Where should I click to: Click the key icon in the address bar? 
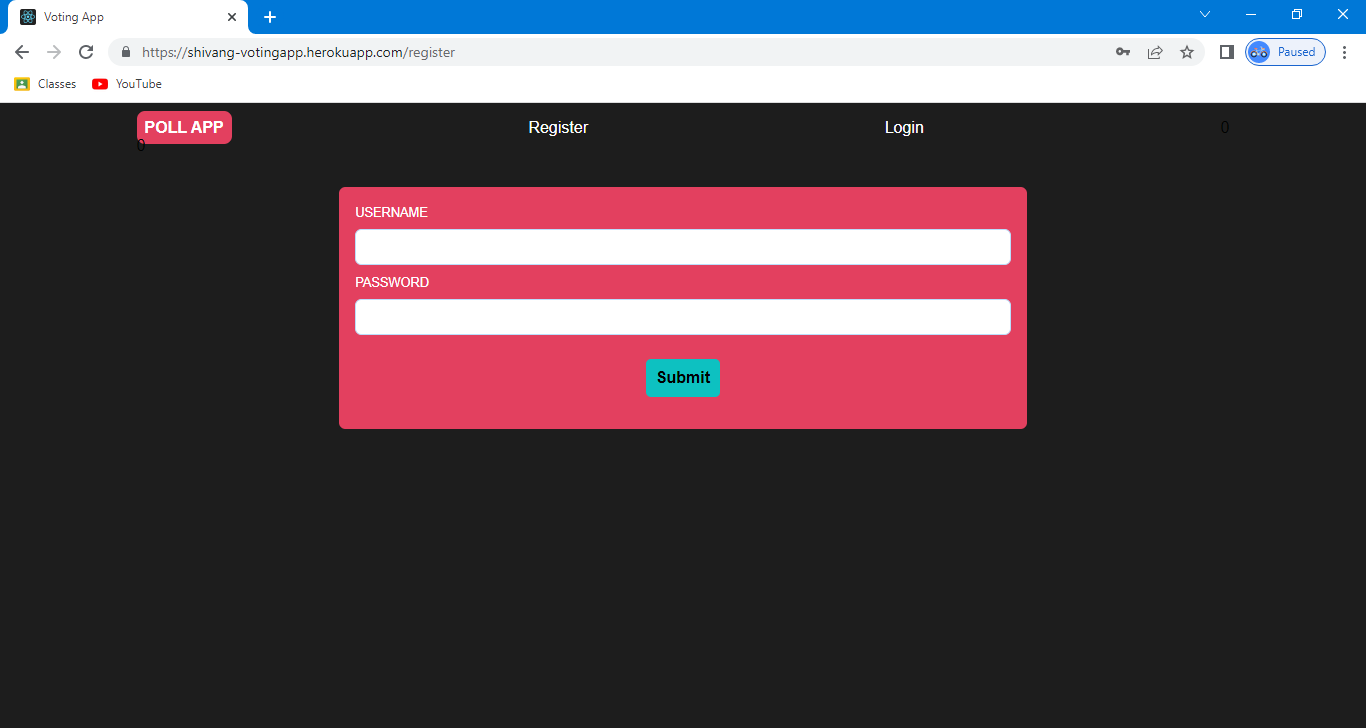[x=1123, y=52]
